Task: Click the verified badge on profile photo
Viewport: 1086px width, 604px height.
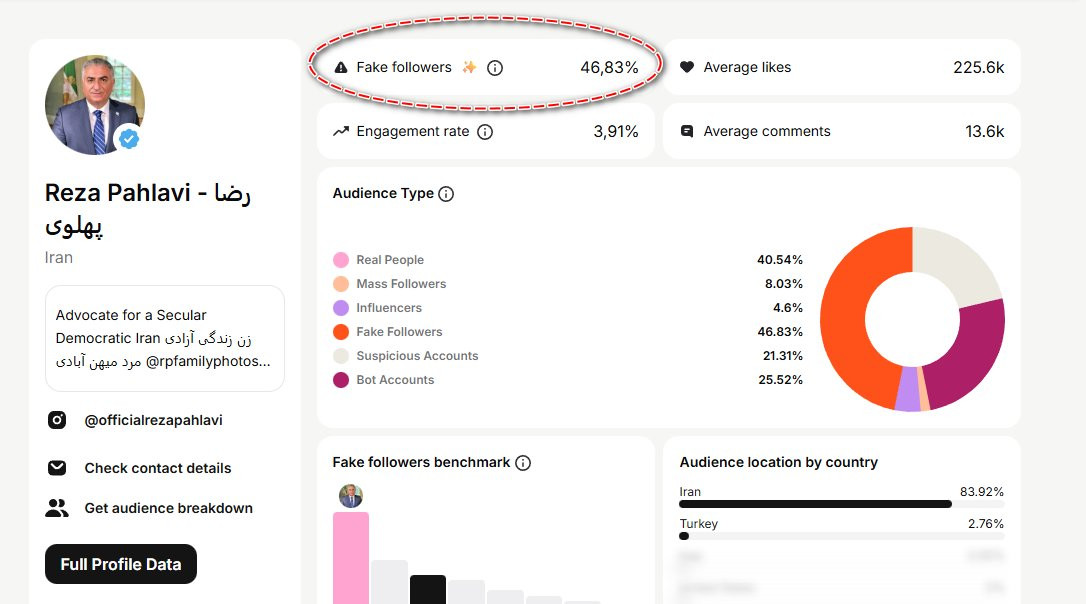Action: [x=129, y=139]
